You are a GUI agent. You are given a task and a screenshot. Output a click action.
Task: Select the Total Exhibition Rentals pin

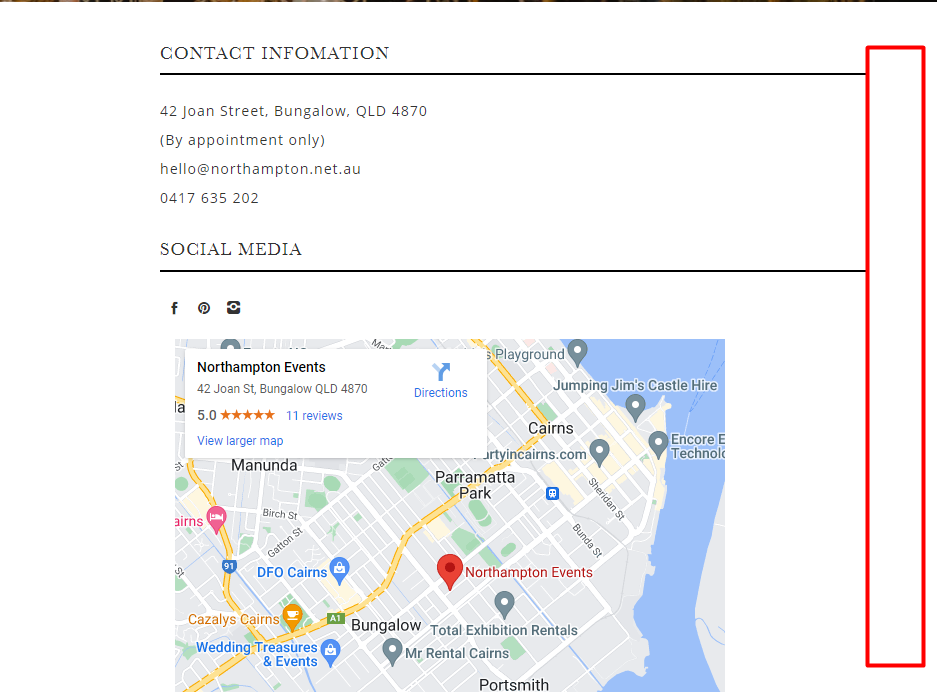(x=504, y=605)
